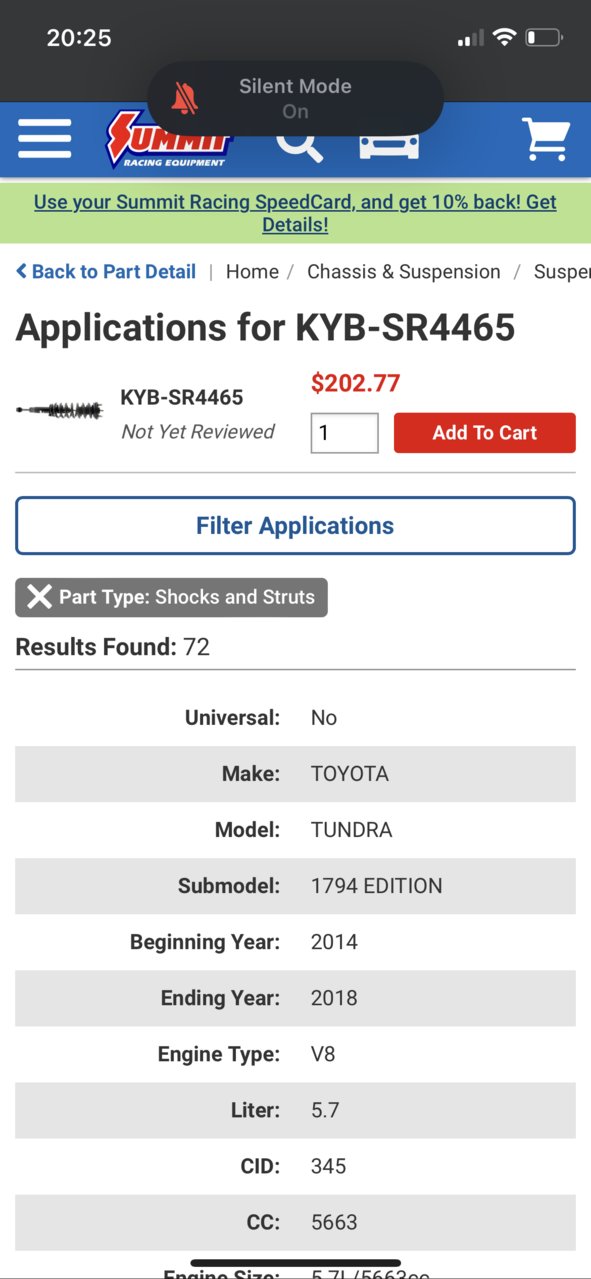Tap the Summit Racing logo
The width and height of the screenshot is (591, 1279).
(168, 139)
